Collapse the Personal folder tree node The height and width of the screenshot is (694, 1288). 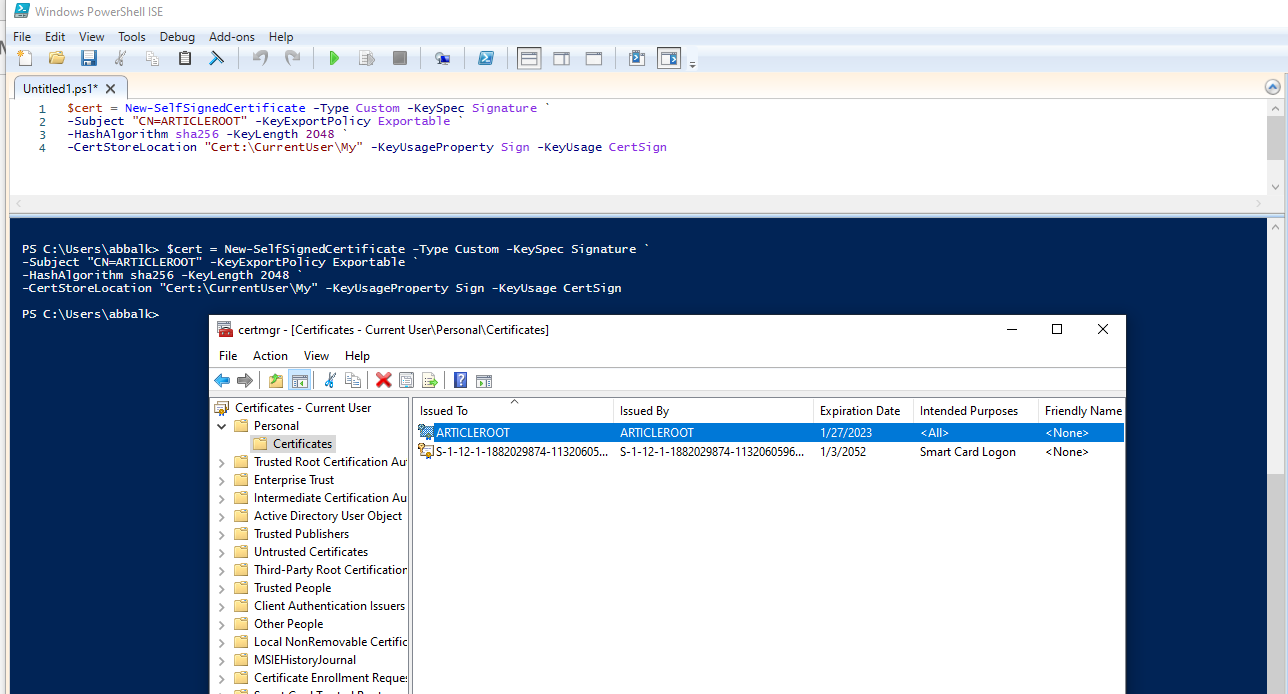click(222, 426)
